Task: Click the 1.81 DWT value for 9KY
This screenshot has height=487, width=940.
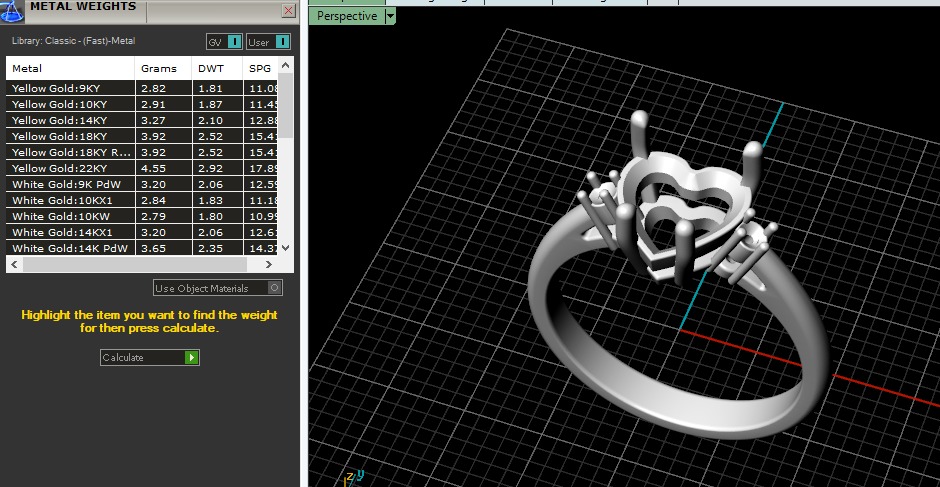Action: click(x=210, y=88)
